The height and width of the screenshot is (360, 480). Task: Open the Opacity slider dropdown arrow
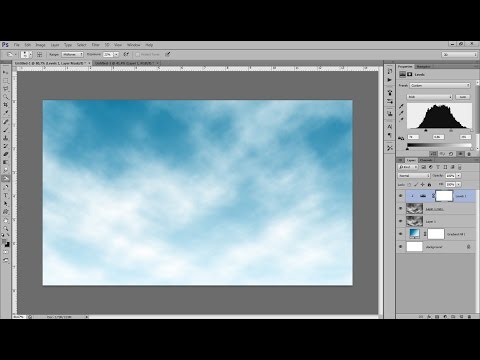click(459, 176)
